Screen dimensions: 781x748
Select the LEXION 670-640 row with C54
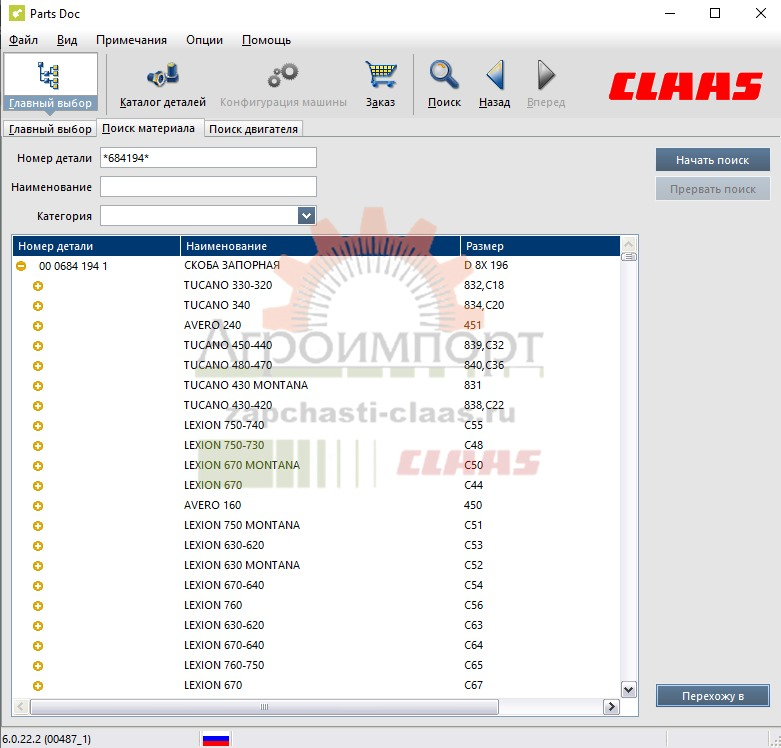pos(316,585)
